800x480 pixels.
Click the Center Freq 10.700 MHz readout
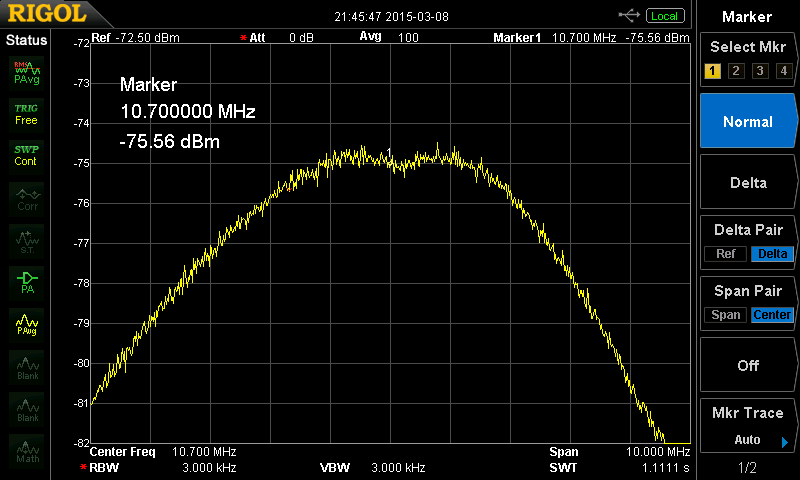click(163, 451)
